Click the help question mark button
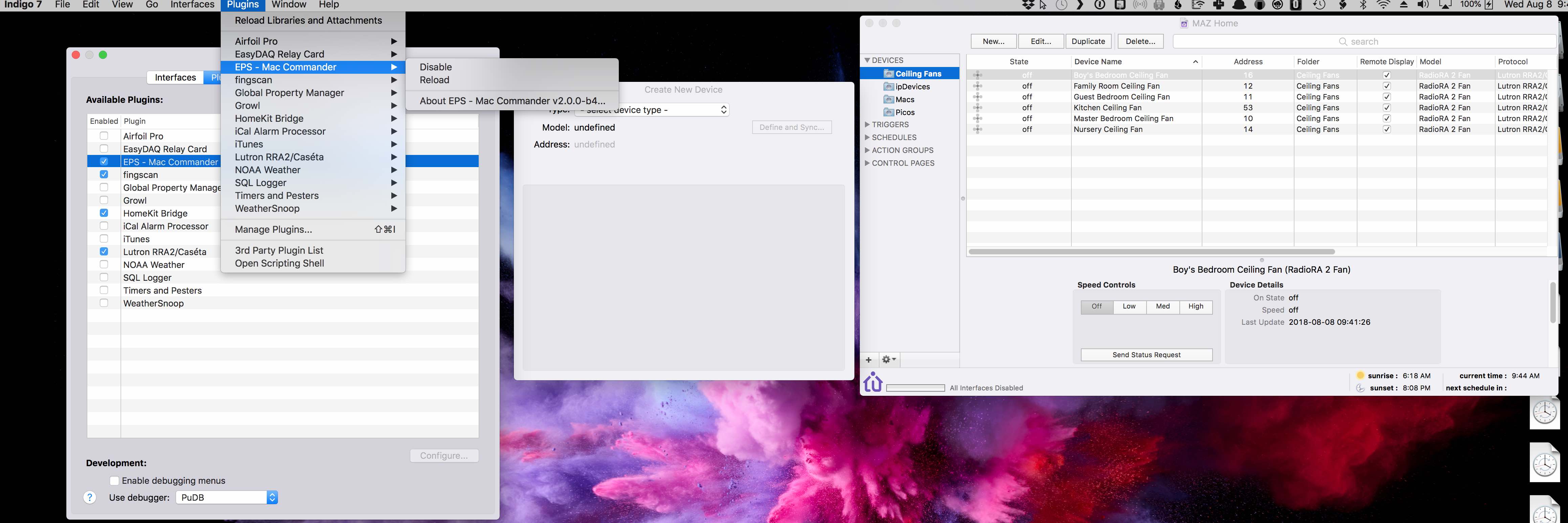 [x=89, y=497]
